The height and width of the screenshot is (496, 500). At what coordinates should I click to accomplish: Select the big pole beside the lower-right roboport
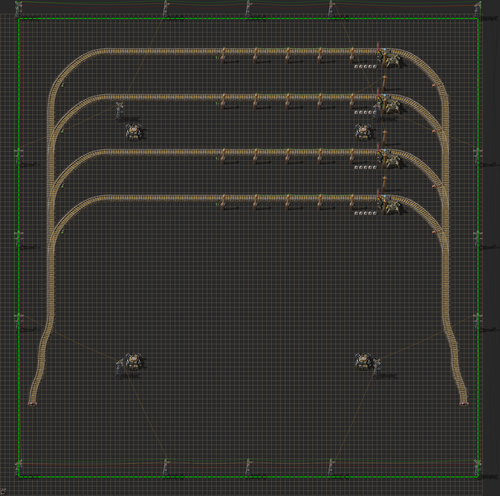click(377, 368)
